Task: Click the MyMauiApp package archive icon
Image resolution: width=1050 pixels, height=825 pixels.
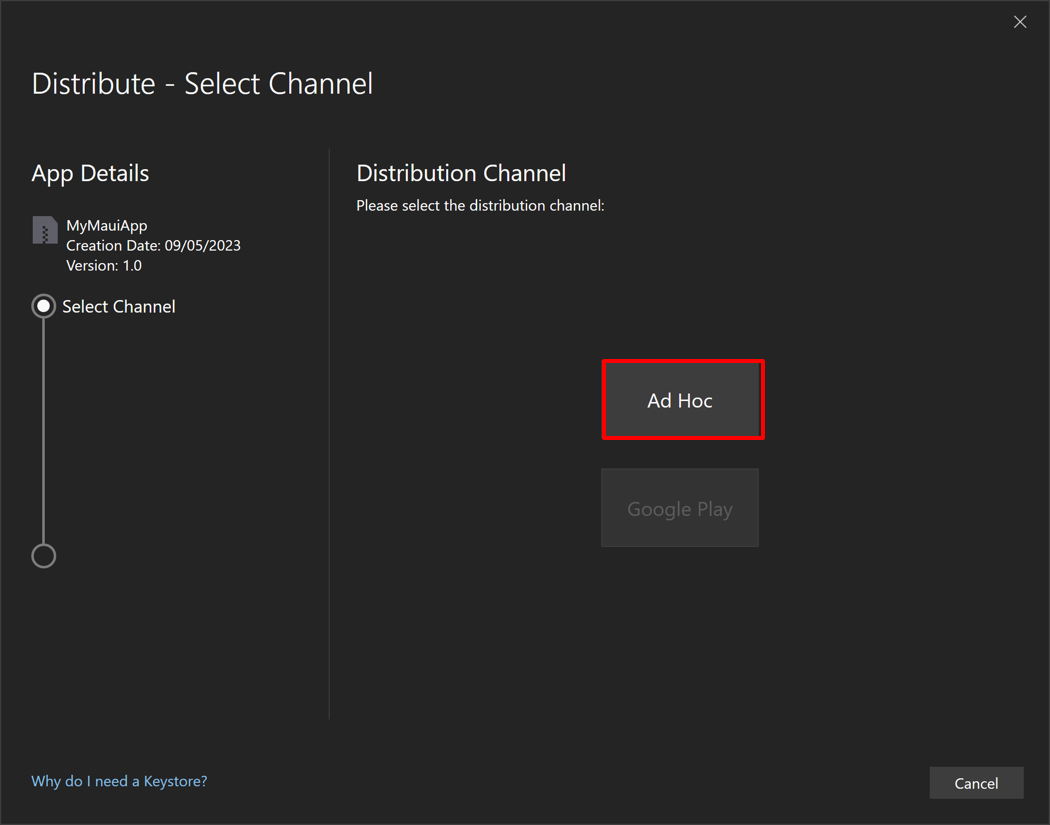Action: 44,230
